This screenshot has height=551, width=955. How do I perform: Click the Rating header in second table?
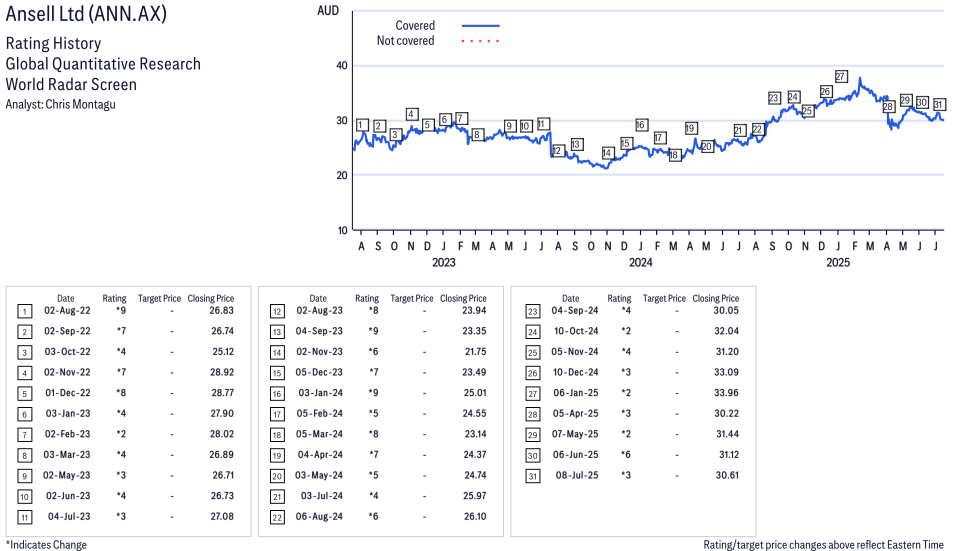click(x=367, y=298)
